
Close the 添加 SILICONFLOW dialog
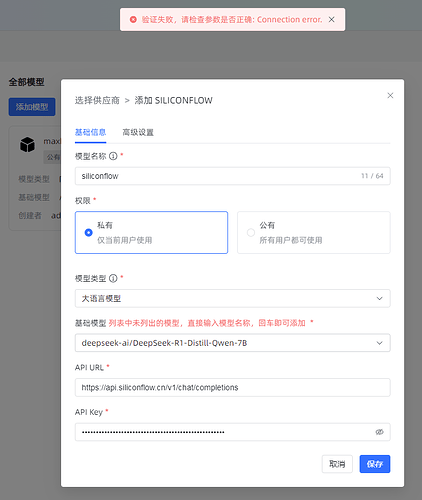coord(390,96)
